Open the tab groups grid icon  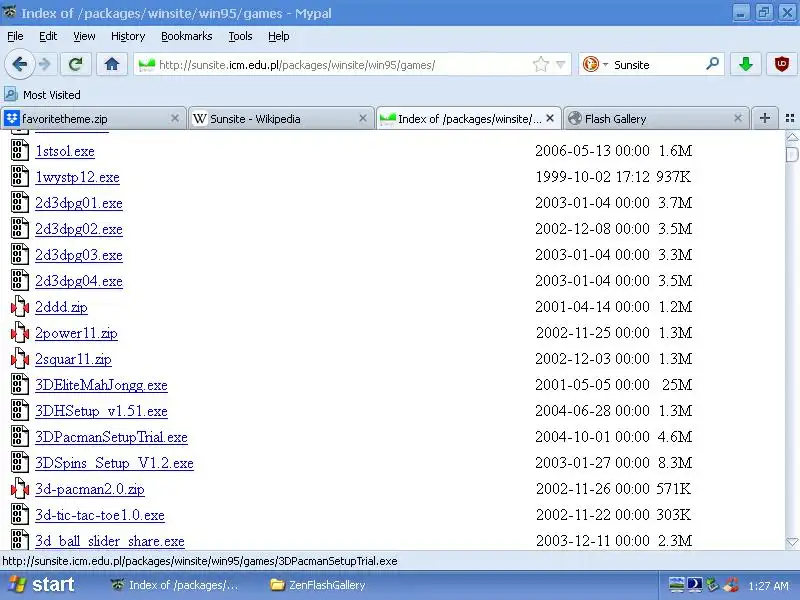coord(790,118)
